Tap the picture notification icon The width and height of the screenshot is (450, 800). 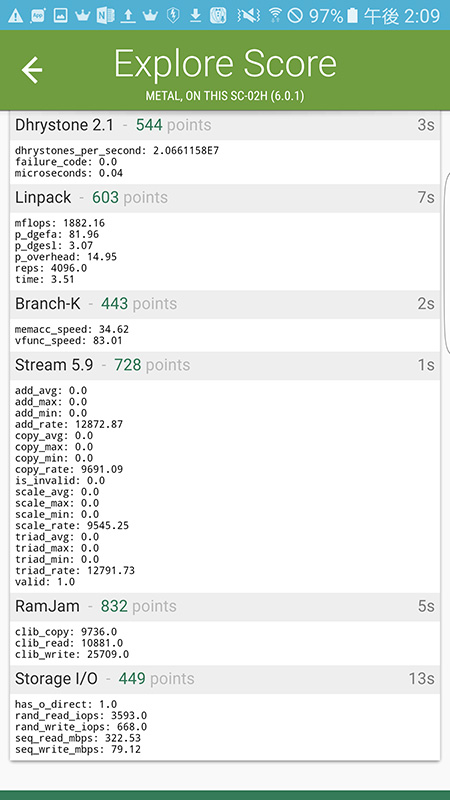click(60, 16)
